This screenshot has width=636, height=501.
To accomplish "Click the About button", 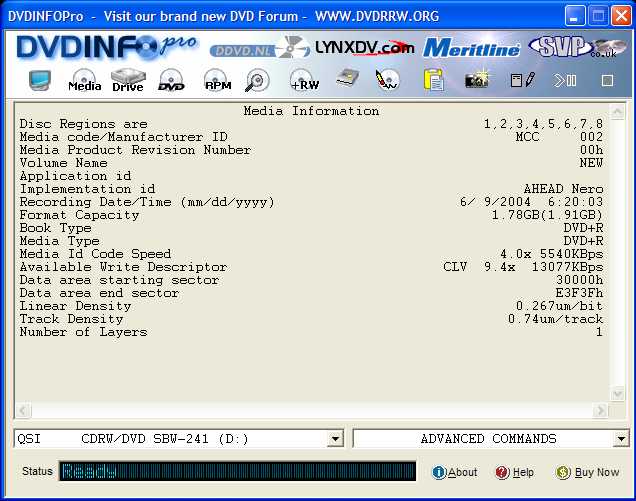I will [454, 472].
